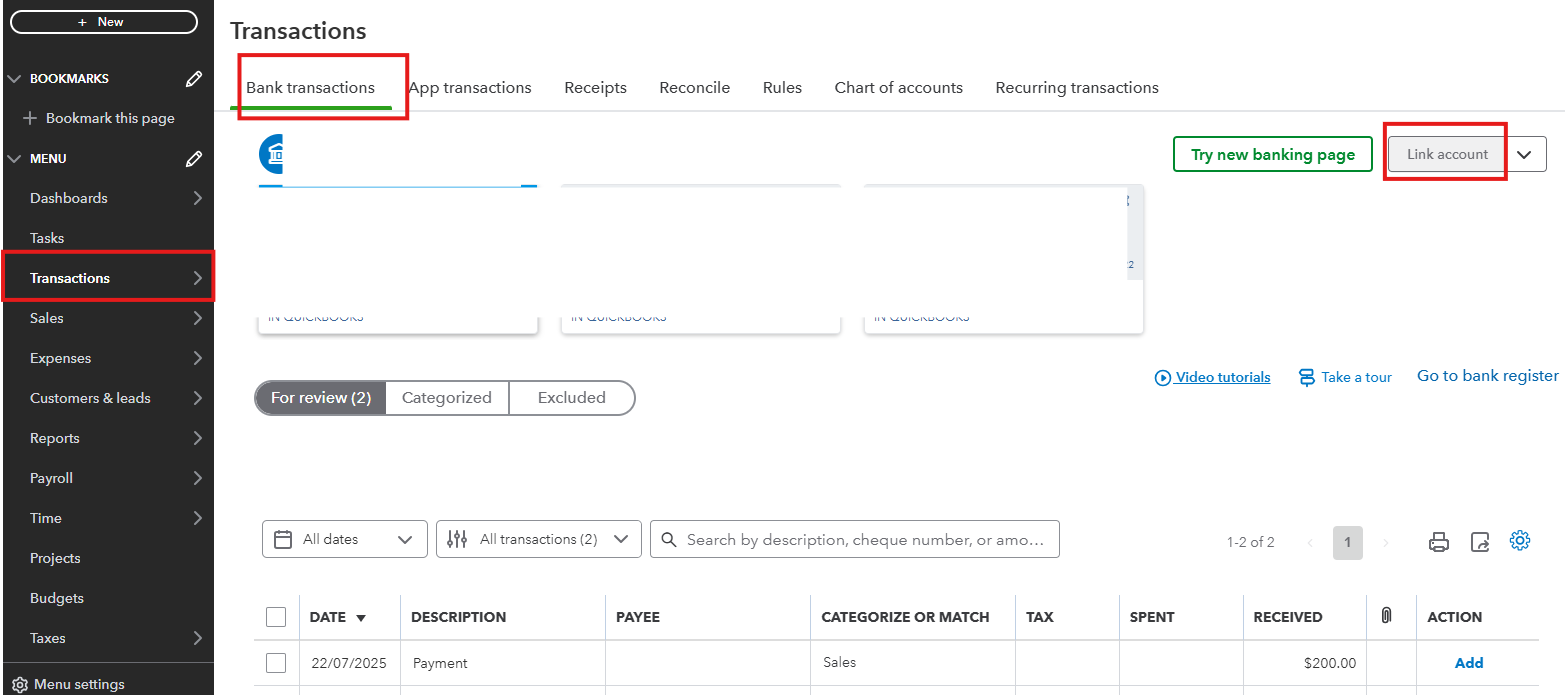The image size is (1565, 695).
Task: Edit menu with the pencil icon
Action: pyautogui.click(x=194, y=159)
